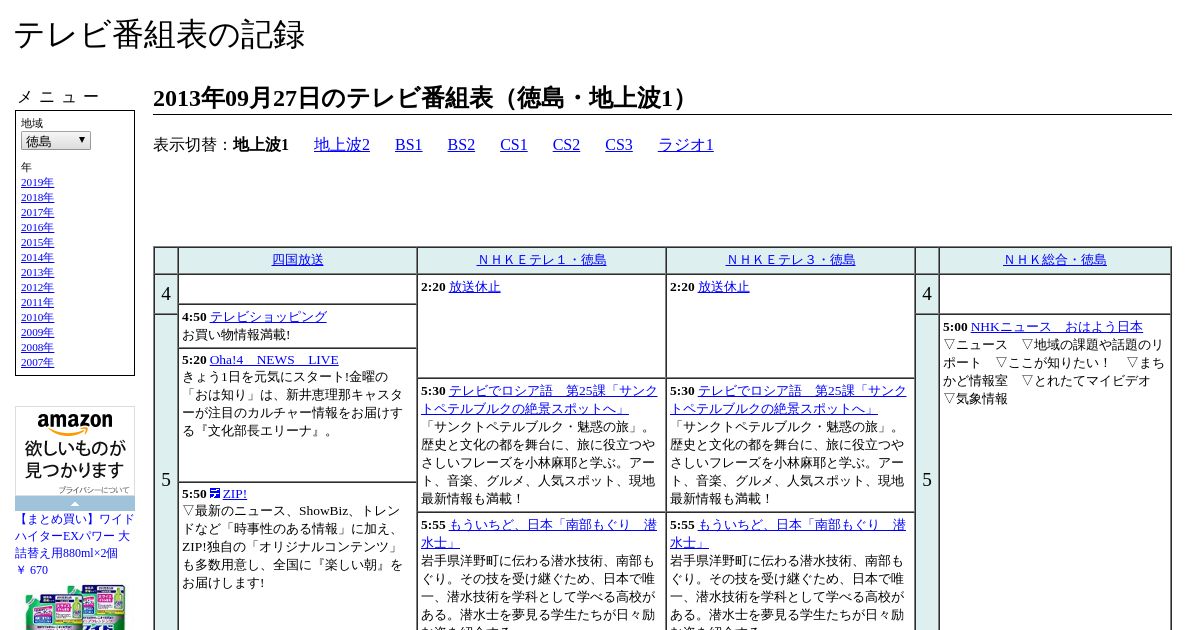Open NHKニュース おはよう日本 program link
Viewport: 1200px width, 630px height.
1057,327
